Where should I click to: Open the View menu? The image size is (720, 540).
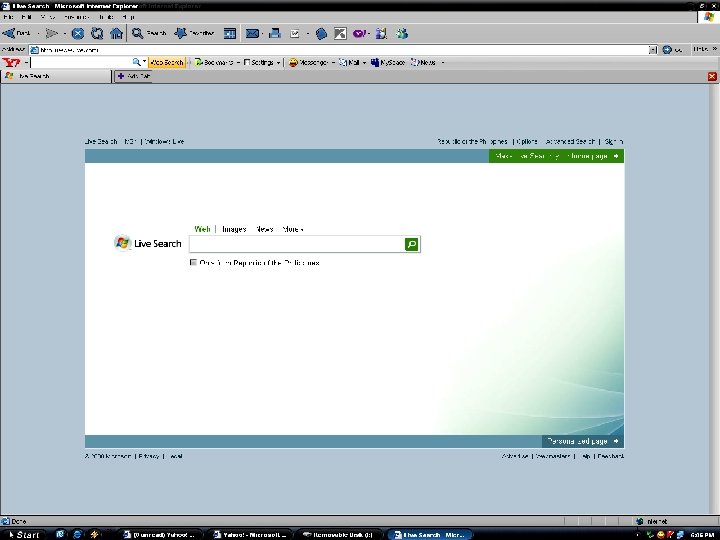tap(47, 17)
